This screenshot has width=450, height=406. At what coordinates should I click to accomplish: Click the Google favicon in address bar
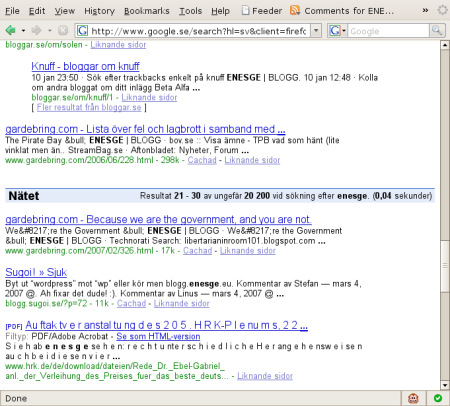coord(82,31)
